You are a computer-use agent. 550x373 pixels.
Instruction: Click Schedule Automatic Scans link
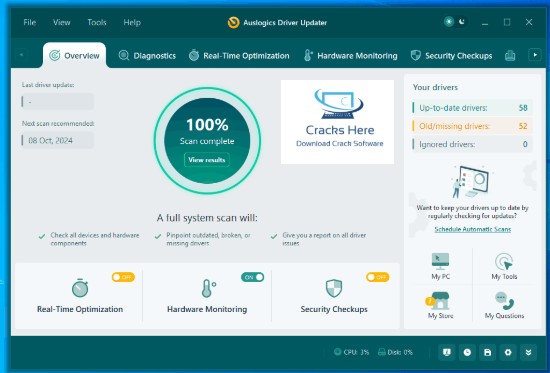pos(472,229)
